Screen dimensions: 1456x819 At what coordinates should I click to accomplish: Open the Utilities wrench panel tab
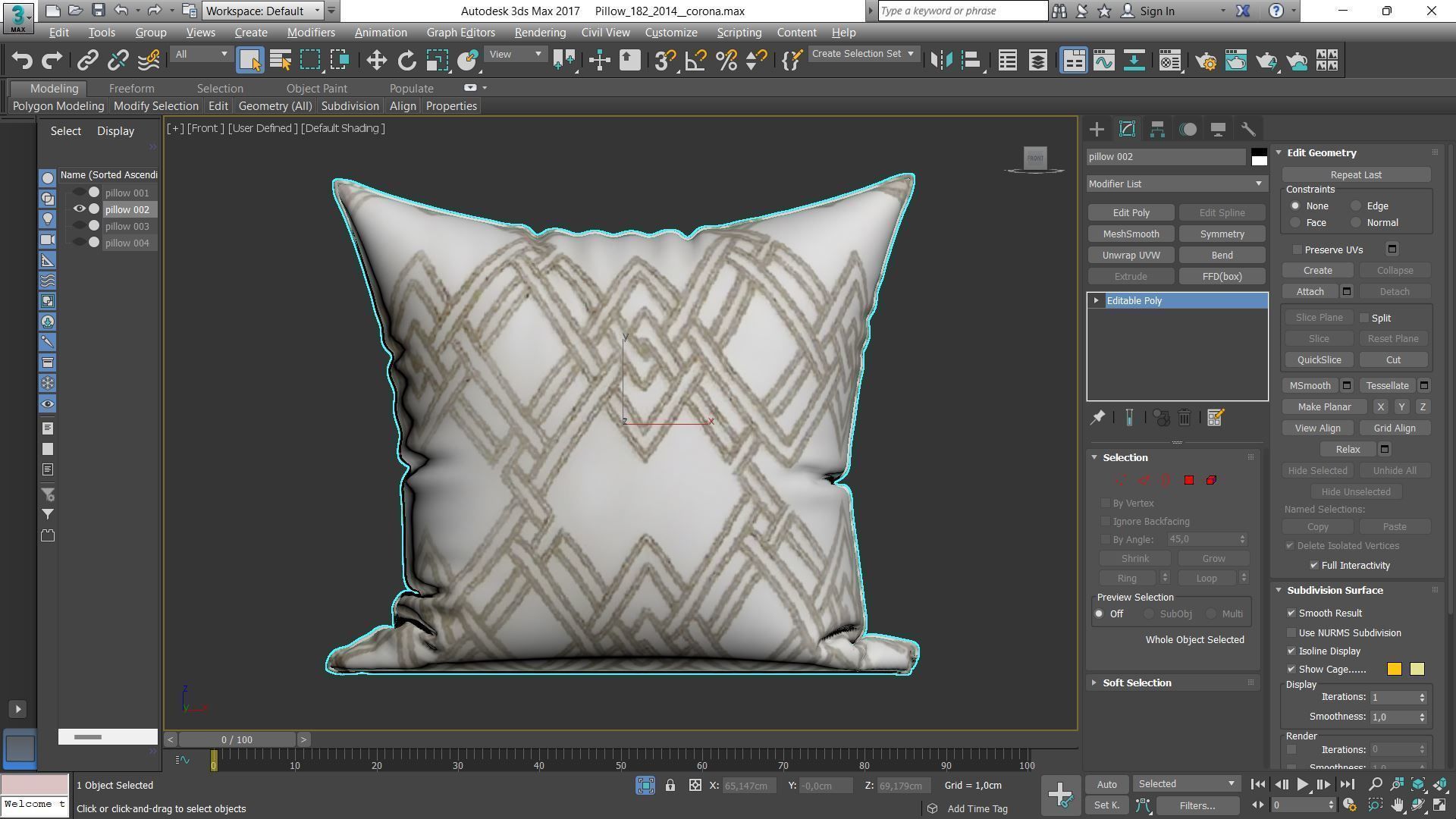(1248, 129)
